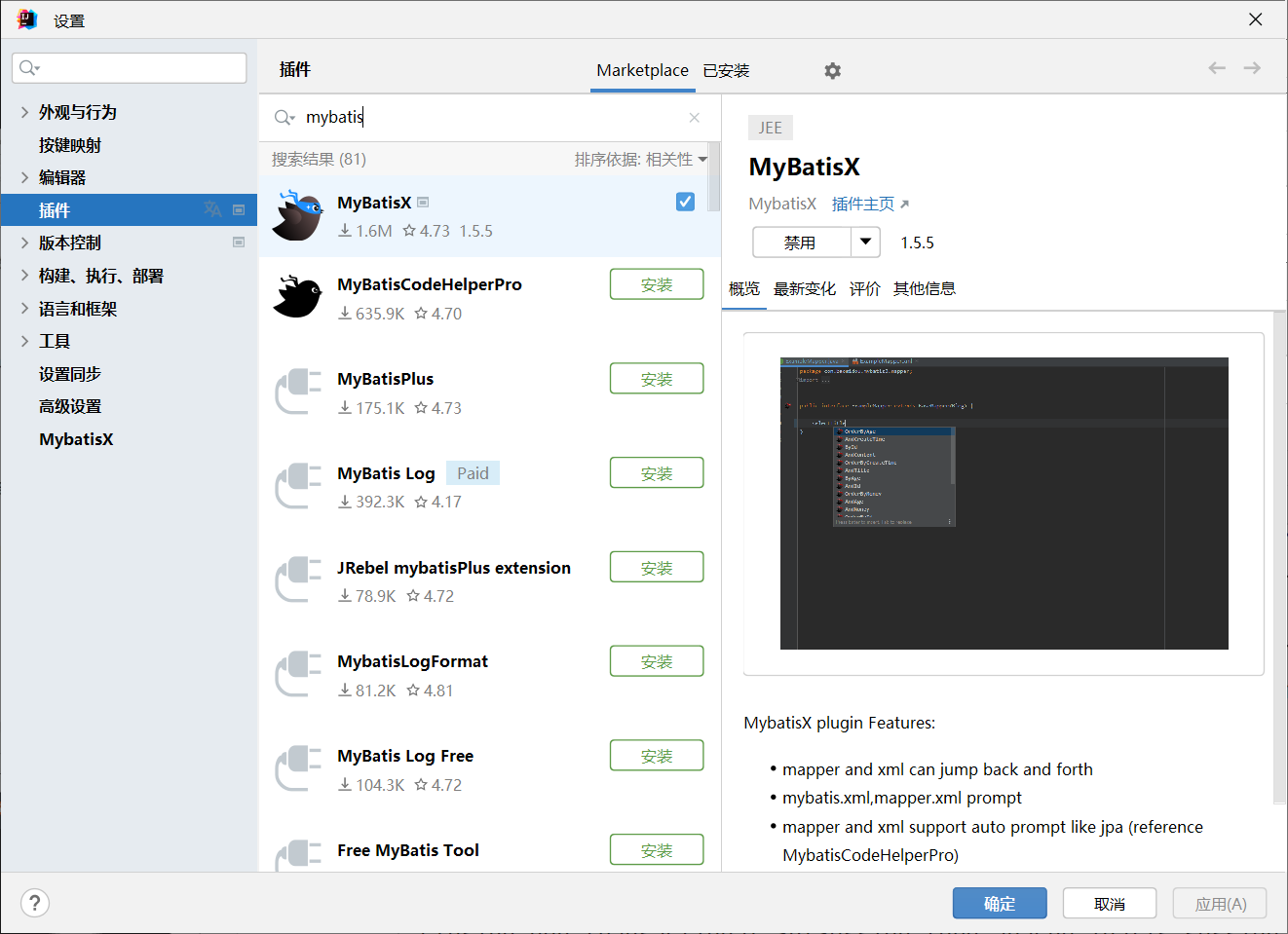Expand the 构建、执行、部署 settings node
Screen dimensions: 1288x934
tap(24, 276)
